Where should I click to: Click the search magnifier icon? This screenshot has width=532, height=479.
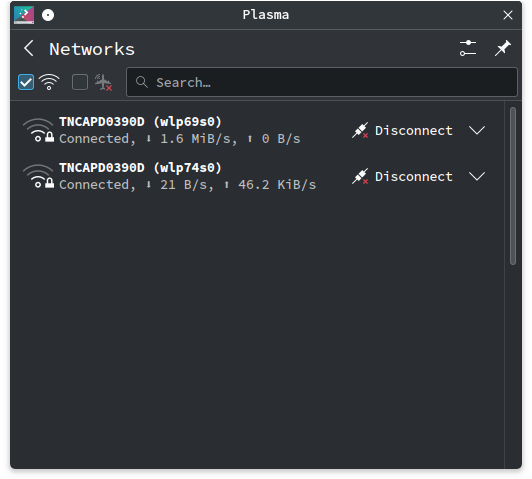pos(141,82)
